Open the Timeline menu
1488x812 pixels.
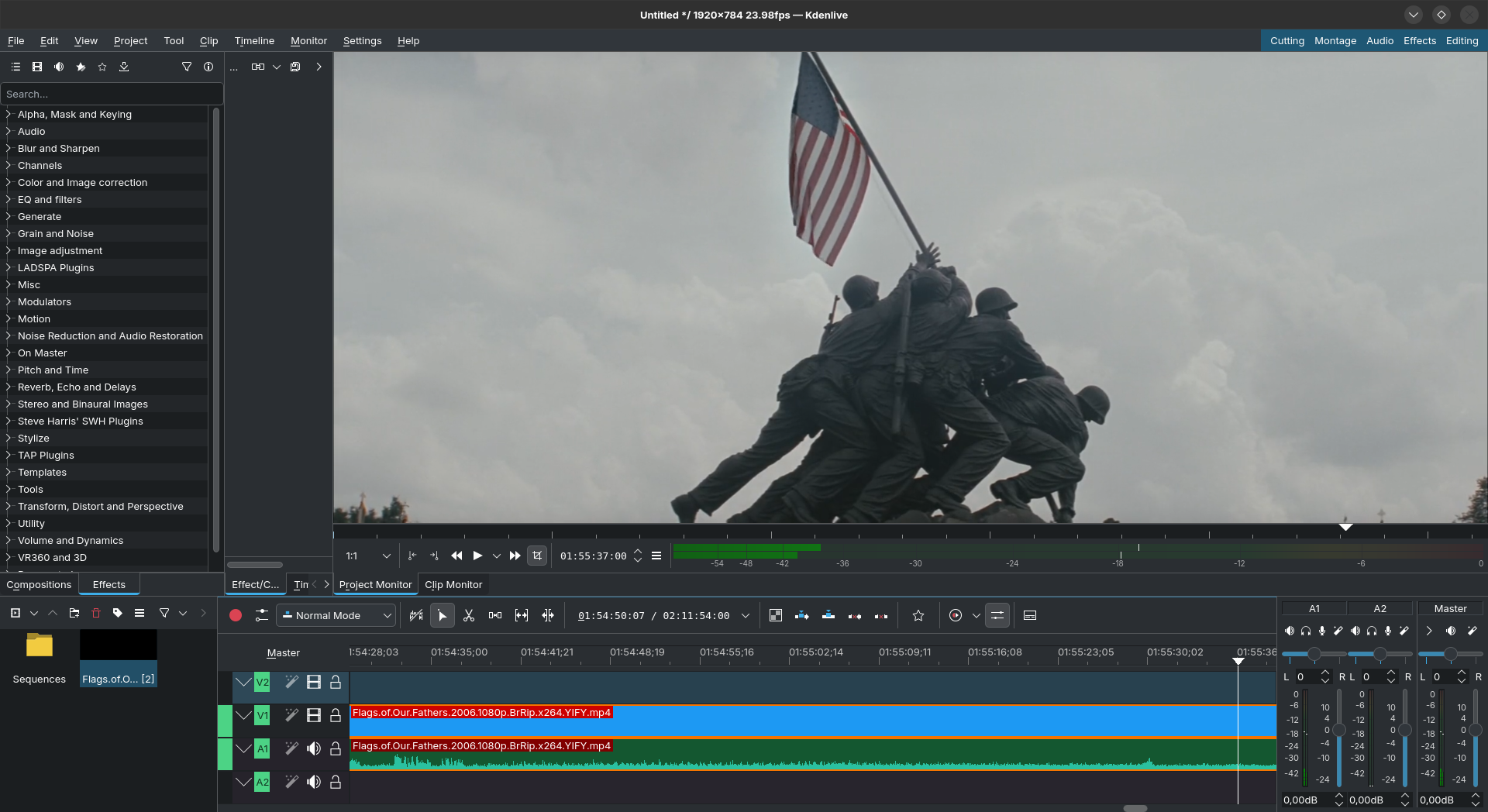click(x=254, y=41)
